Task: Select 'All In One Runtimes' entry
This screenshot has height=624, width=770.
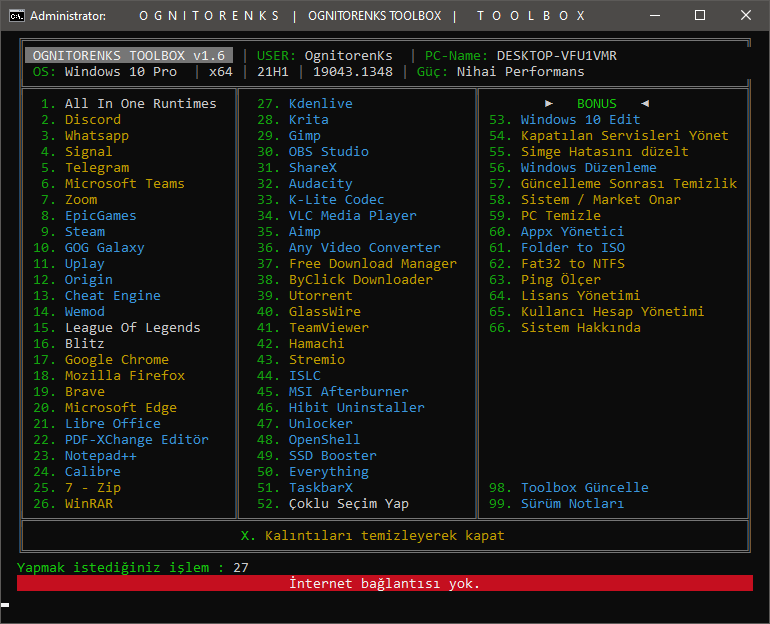Action: [x=140, y=104]
